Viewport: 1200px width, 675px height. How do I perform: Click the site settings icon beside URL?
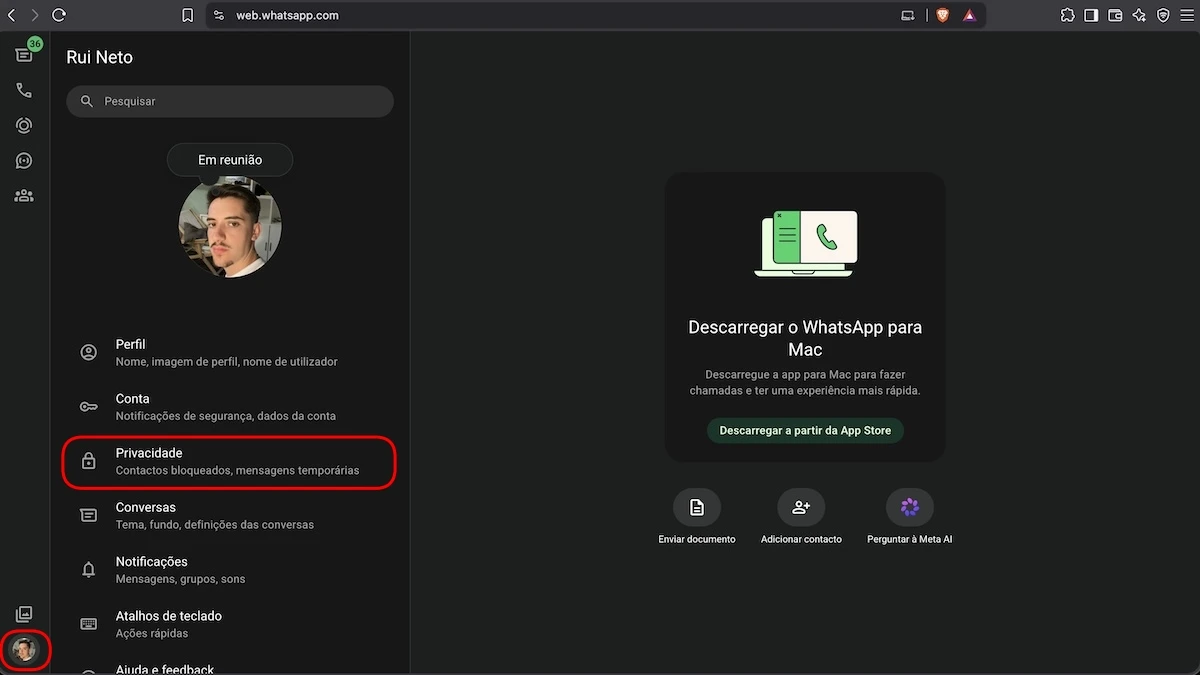point(219,15)
